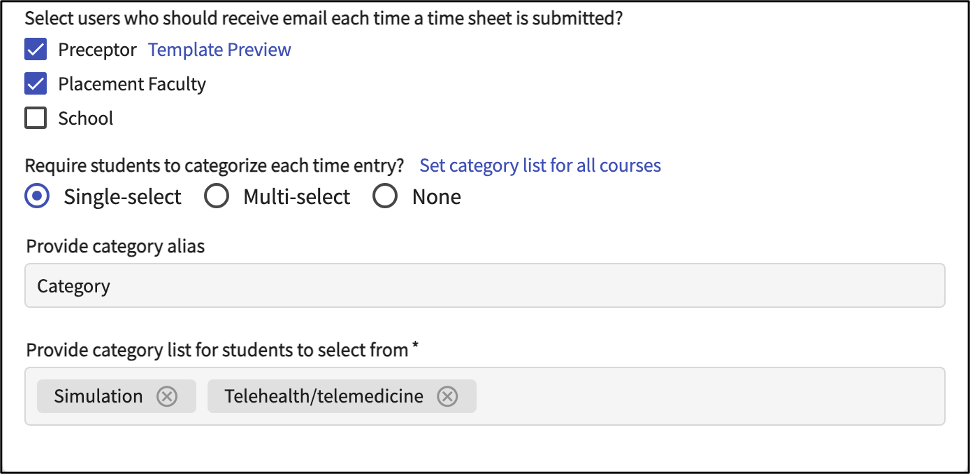Click Set category list for all courses
Screen dimensions: 970x474
pyautogui.click(x=540, y=165)
